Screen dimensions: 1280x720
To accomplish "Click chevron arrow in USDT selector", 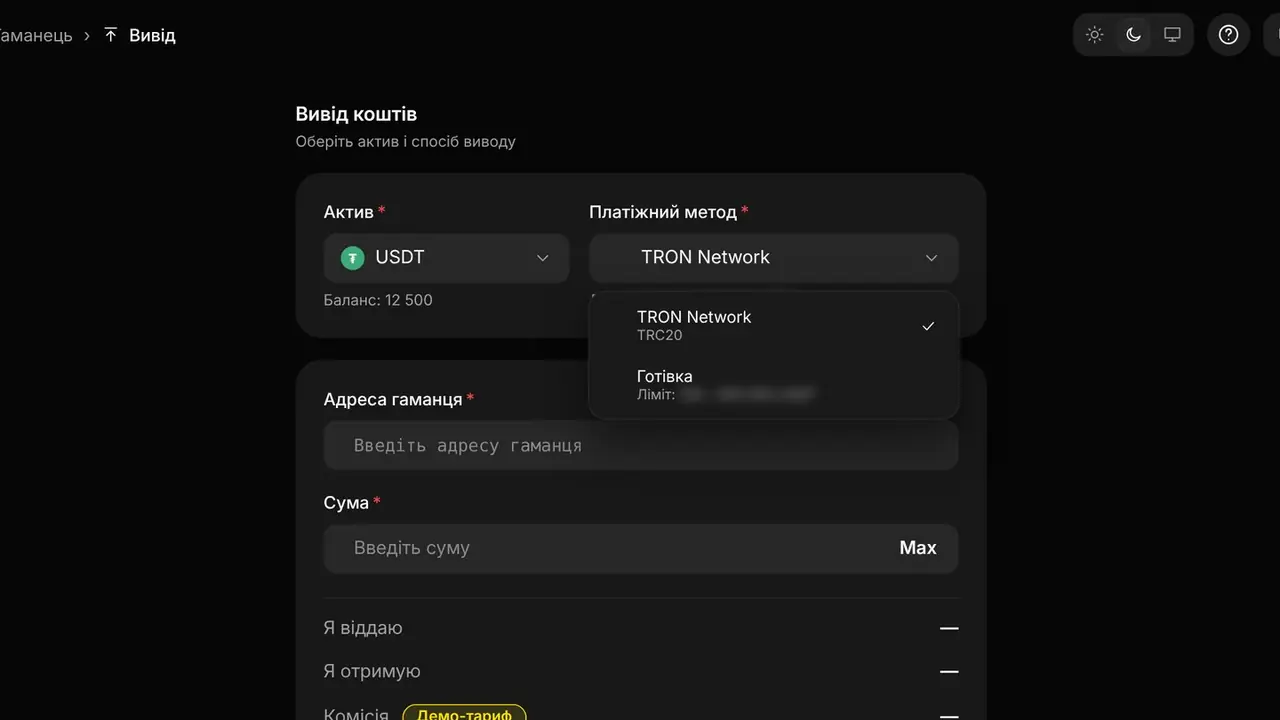I will 543,258.
